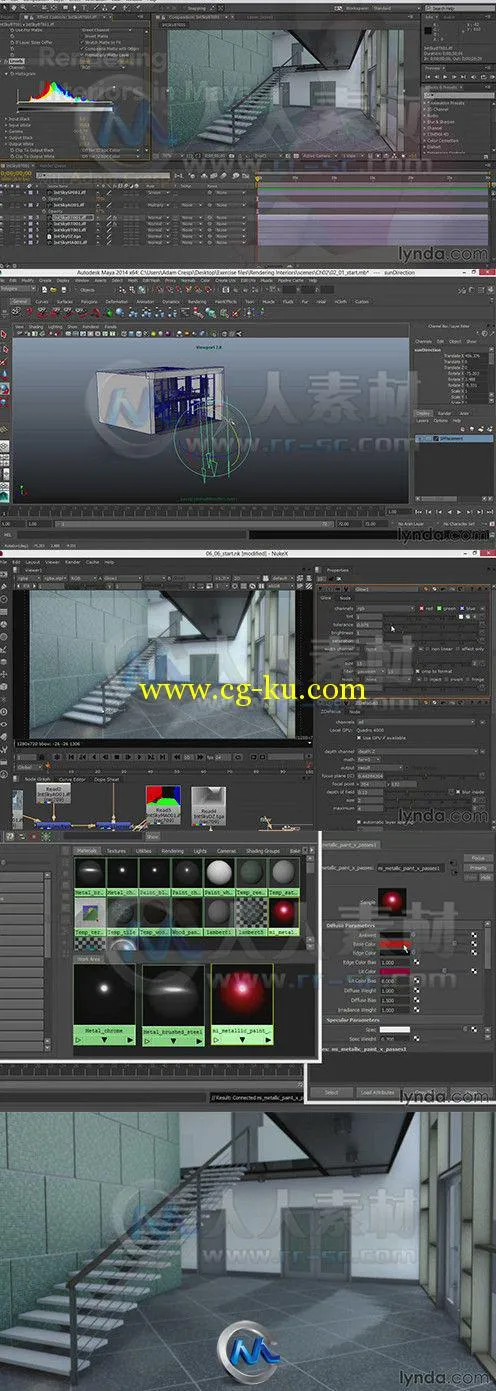Select the Metal_brushed_steel node in work area
Viewport: 496px width, 1391px height.
pos(175,1005)
